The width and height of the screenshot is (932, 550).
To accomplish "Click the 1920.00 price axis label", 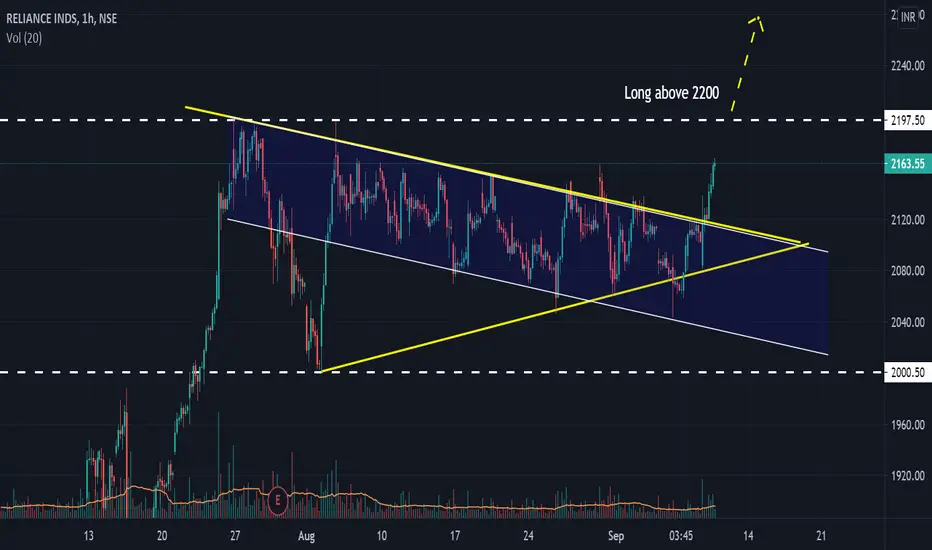I will click(908, 476).
